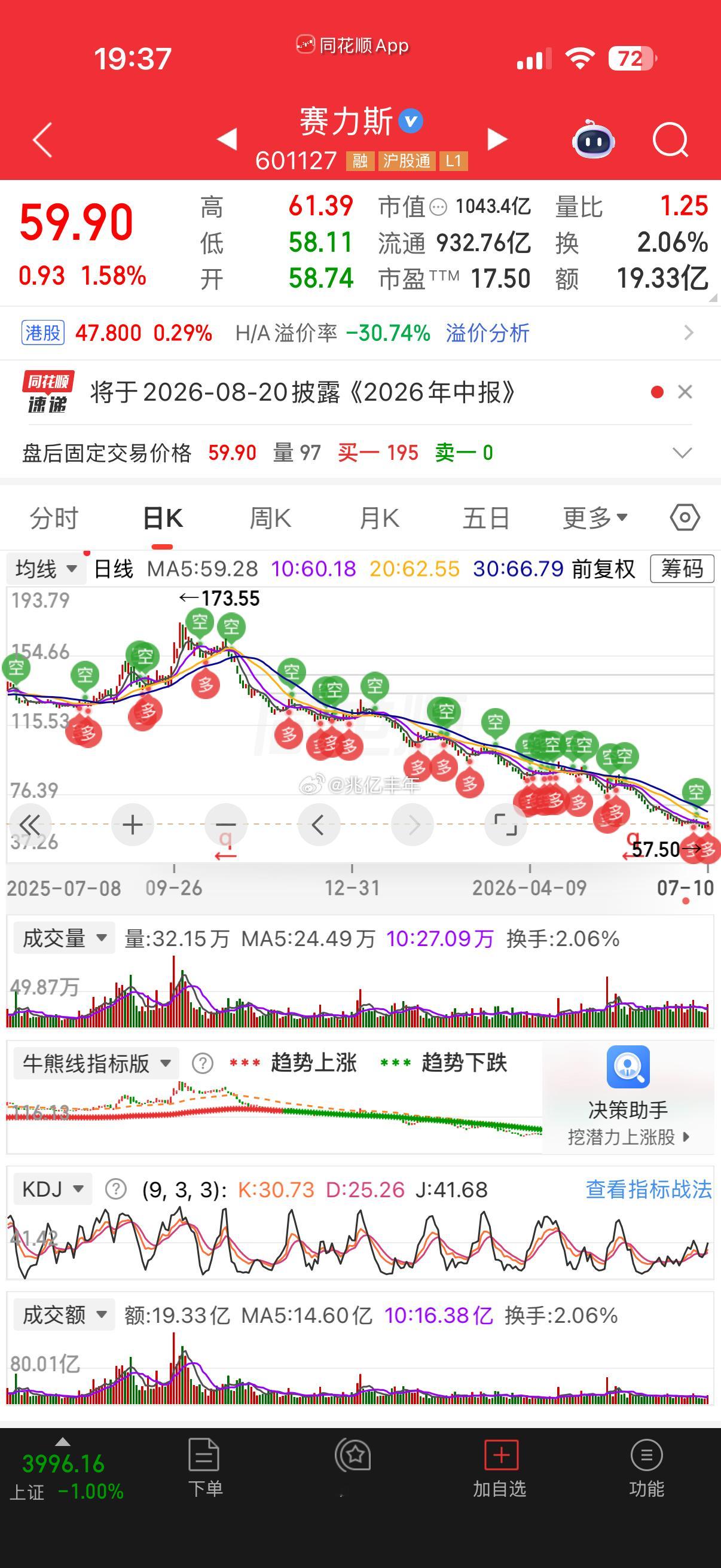Image resolution: width=721 pixels, height=1568 pixels.
Task: Open KDJ indicator dropdown
Action: coord(53,1189)
